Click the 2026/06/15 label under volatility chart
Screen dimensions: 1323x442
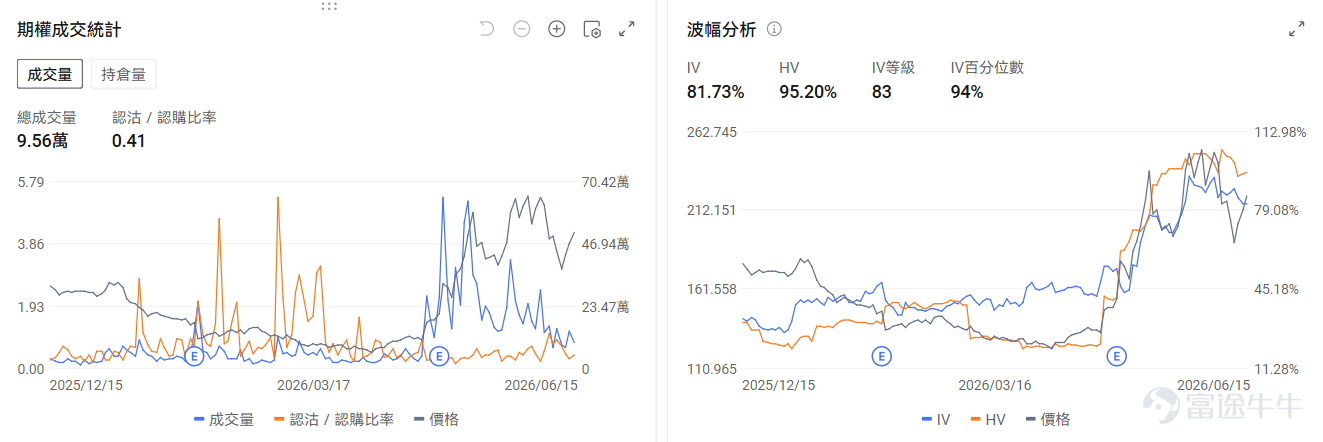click(1214, 384)
